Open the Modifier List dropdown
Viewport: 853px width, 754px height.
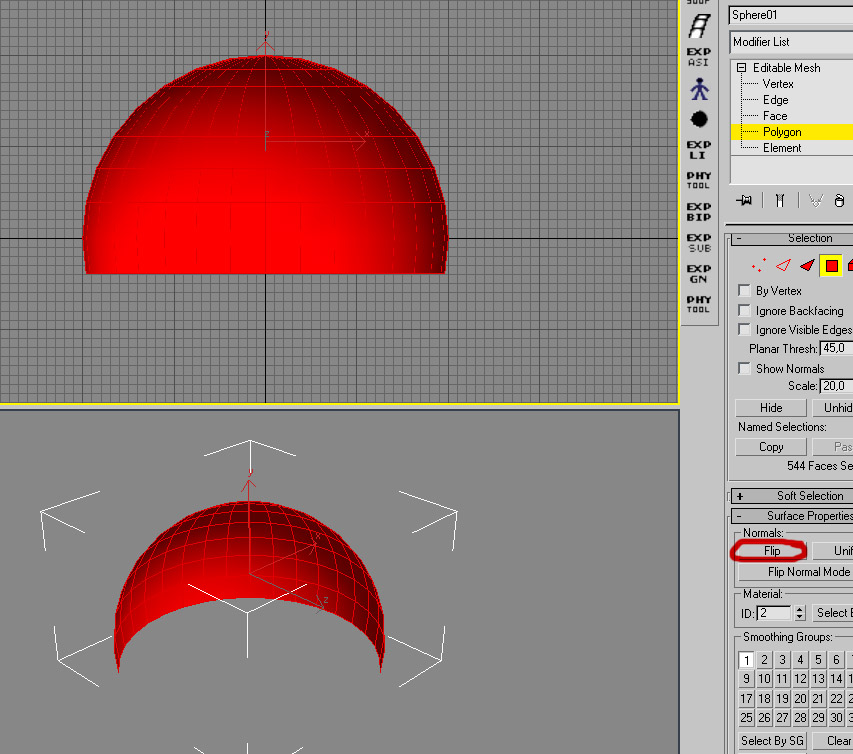point(792,42)
